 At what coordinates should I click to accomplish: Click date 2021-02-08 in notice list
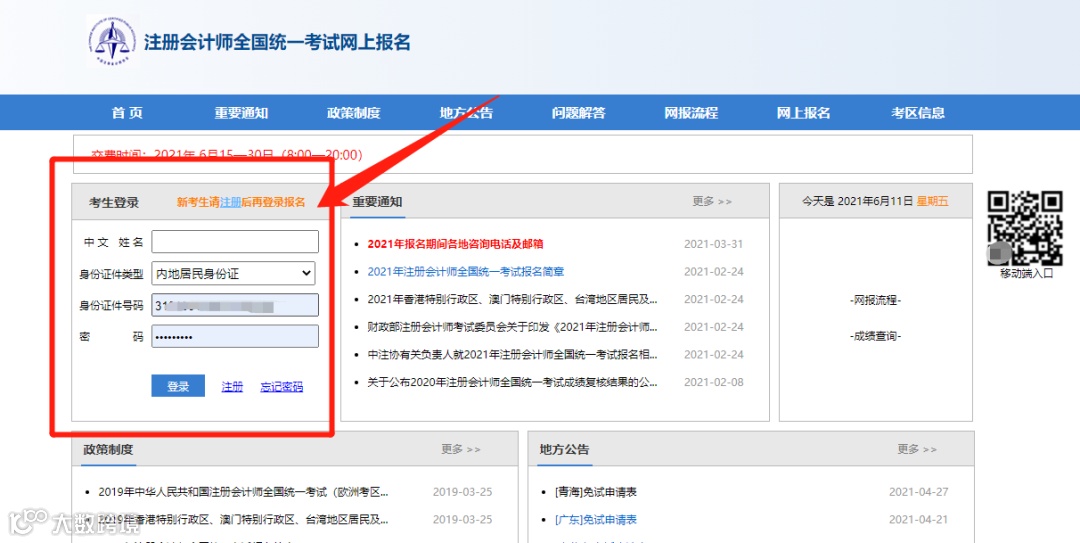pyautogui.click(x=714, y=382)
